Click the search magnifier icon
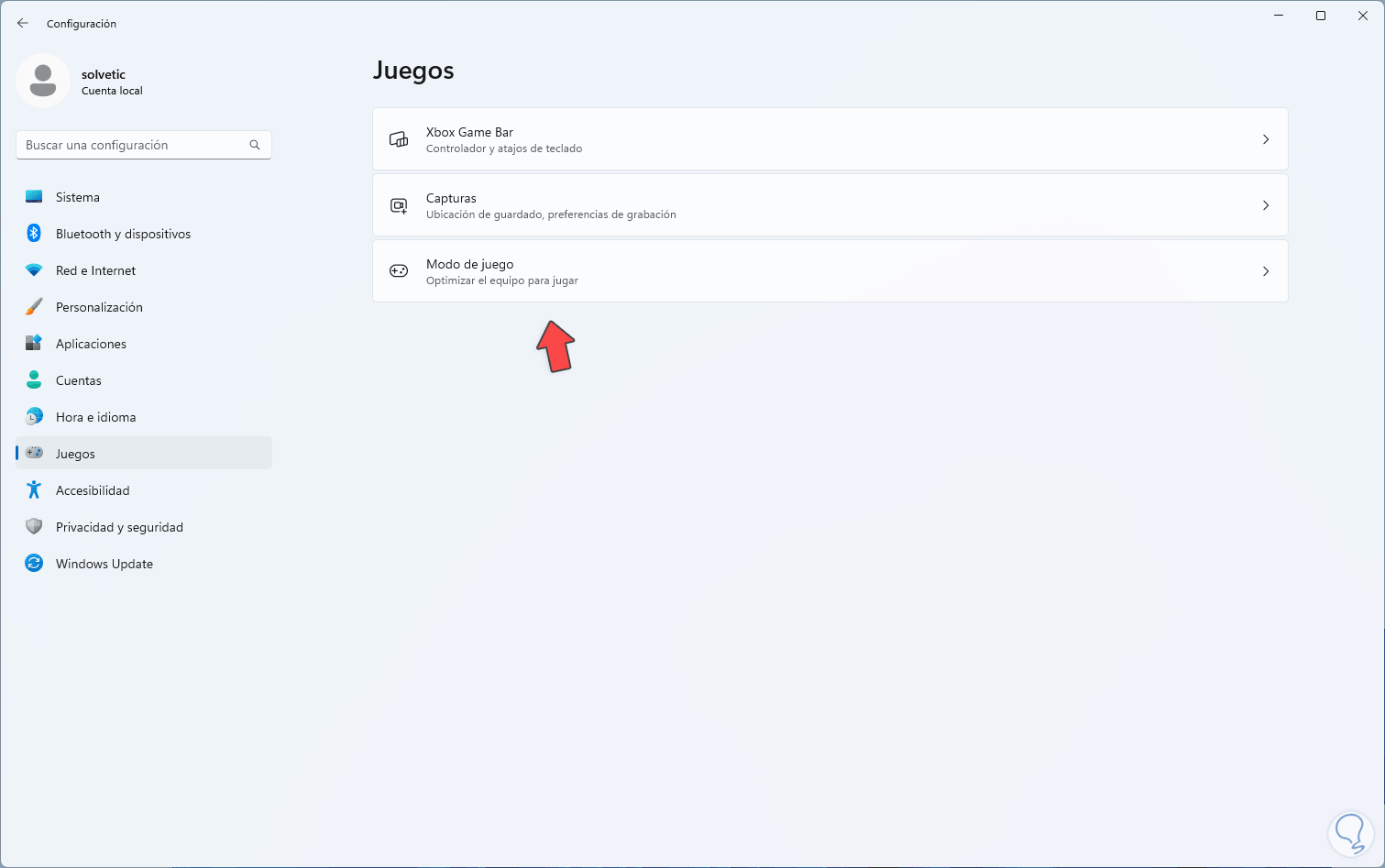The width and height of the screenshot is (1385, 868). tap(255, 145)
